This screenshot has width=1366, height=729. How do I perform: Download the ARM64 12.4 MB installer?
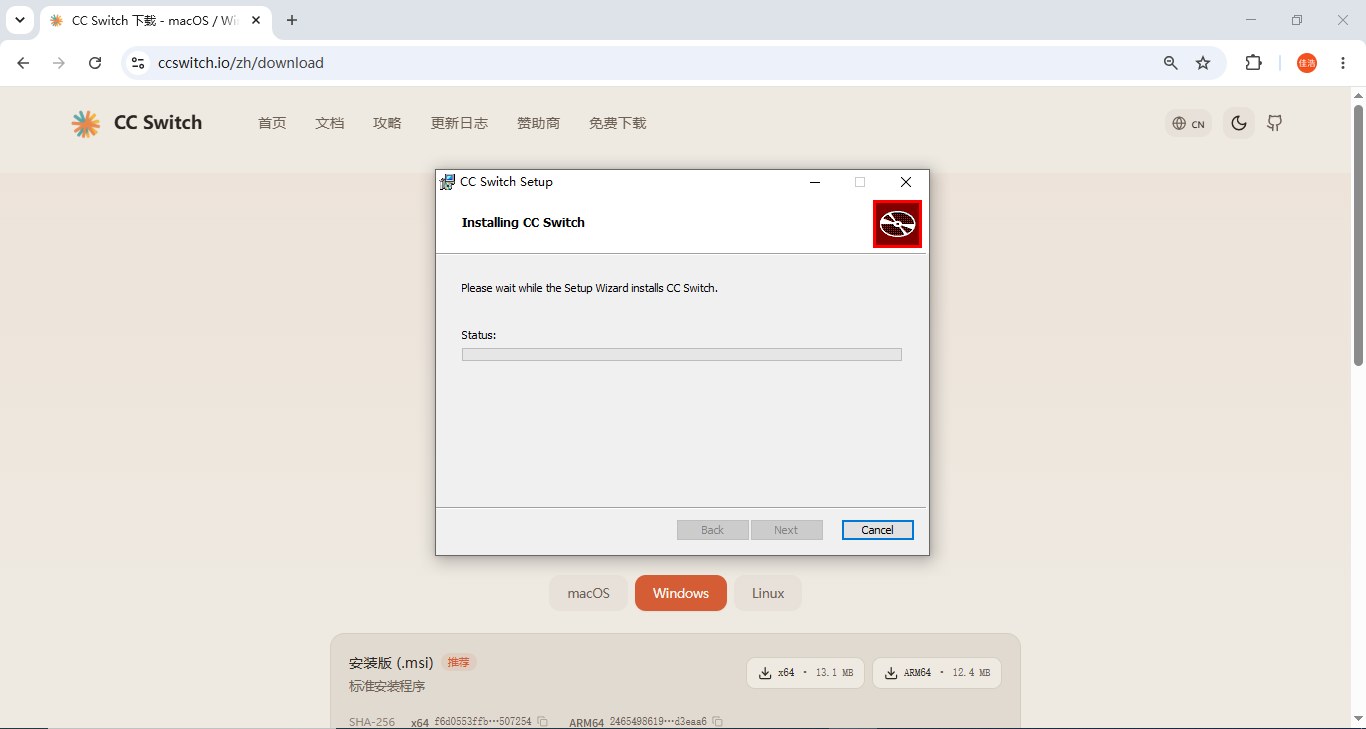[x=937, y=673]
